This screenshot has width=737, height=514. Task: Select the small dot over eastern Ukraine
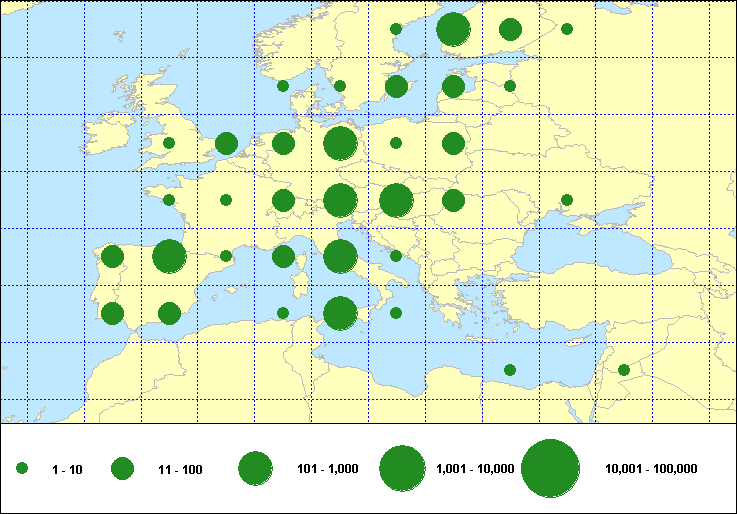coord(567,200)
